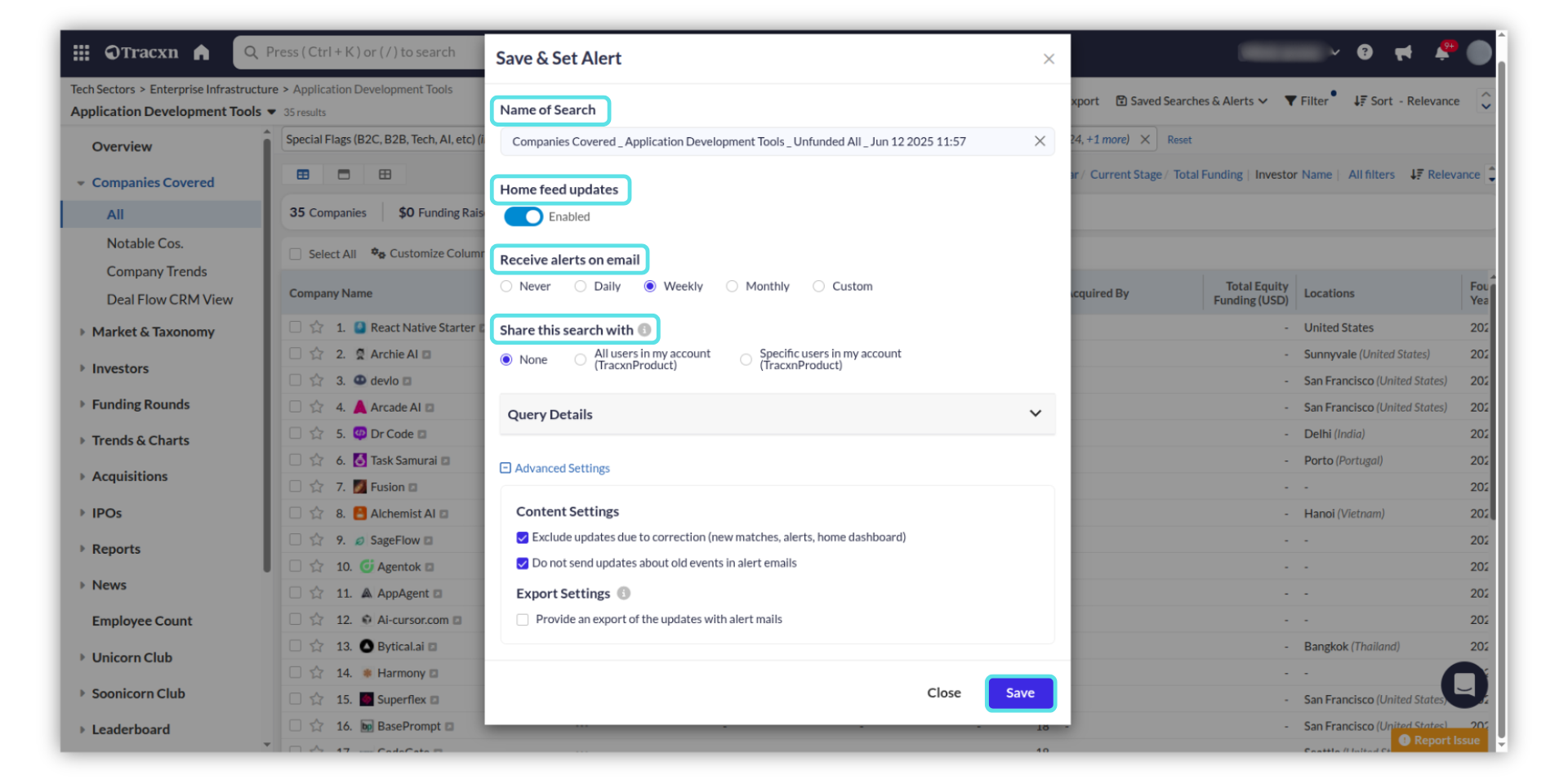Image resolution: width=1568 pixels, height=784 pixels.
Task: Select the Daily email alert option
Action: click(581, 287)
